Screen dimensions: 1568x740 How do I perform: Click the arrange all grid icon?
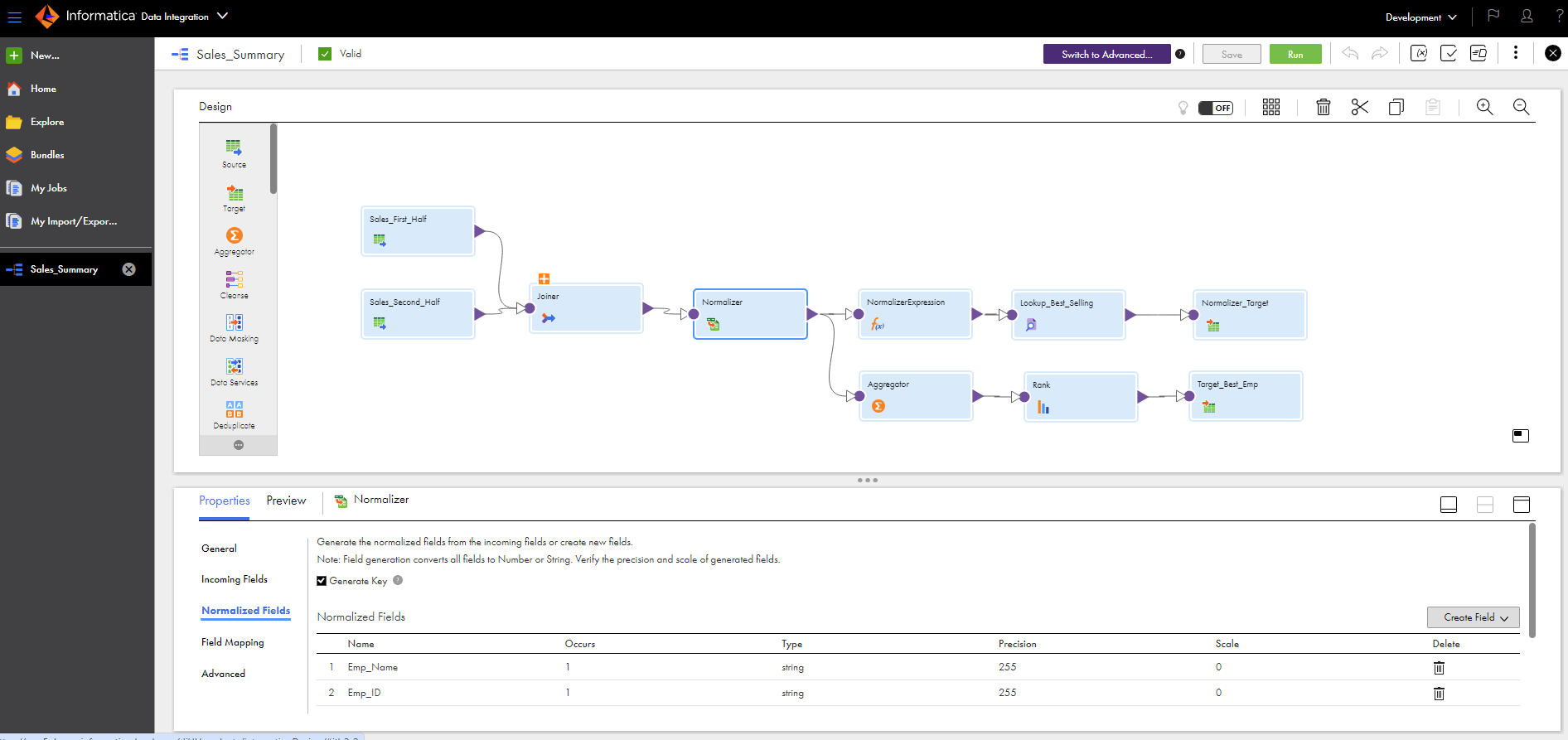(1271, 107)
